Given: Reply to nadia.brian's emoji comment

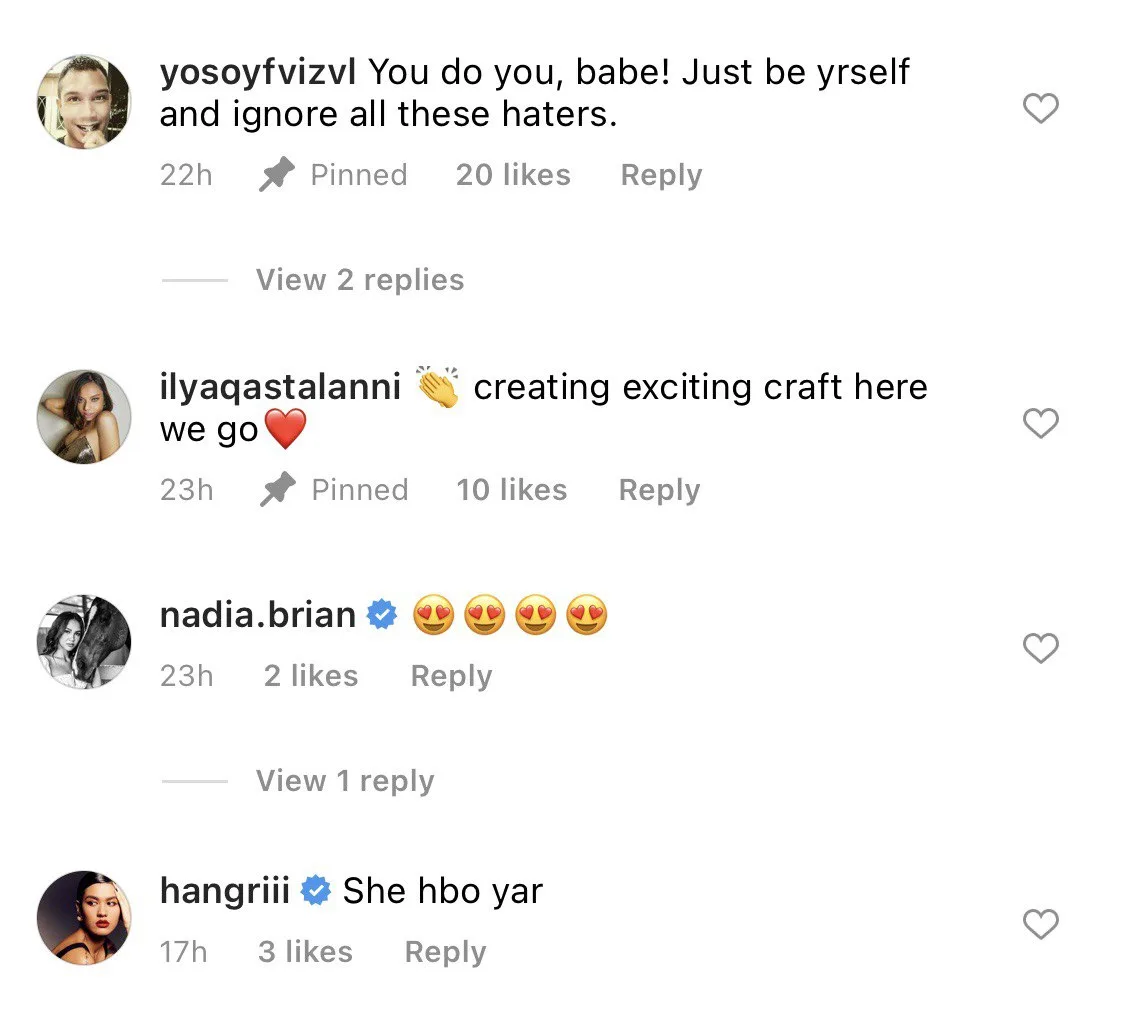Looking at the screenshot, I should (451, 676).
